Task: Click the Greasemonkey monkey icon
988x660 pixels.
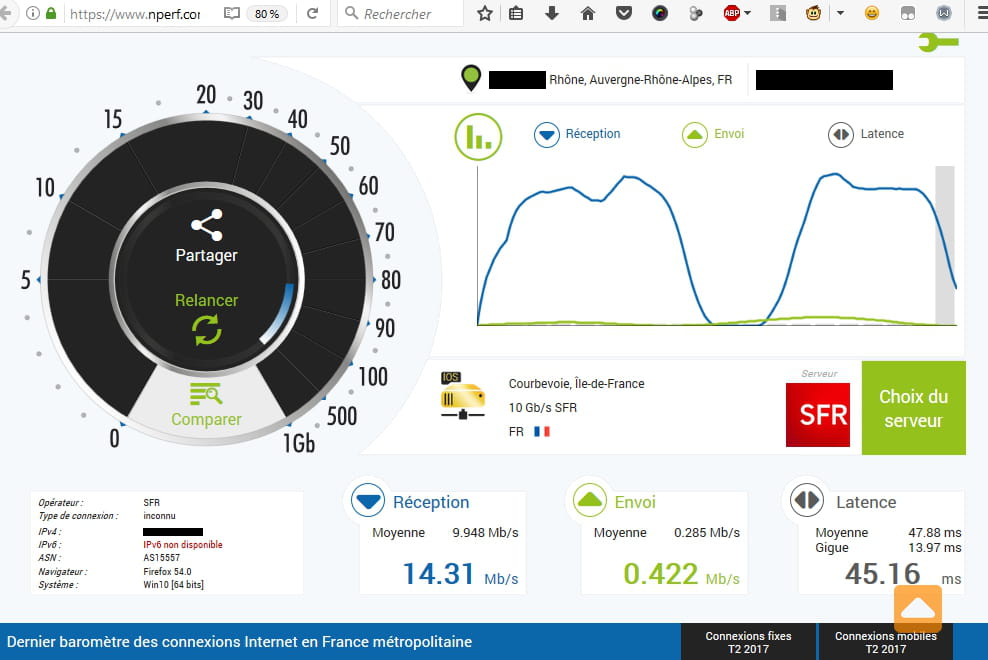Action: 813,13
